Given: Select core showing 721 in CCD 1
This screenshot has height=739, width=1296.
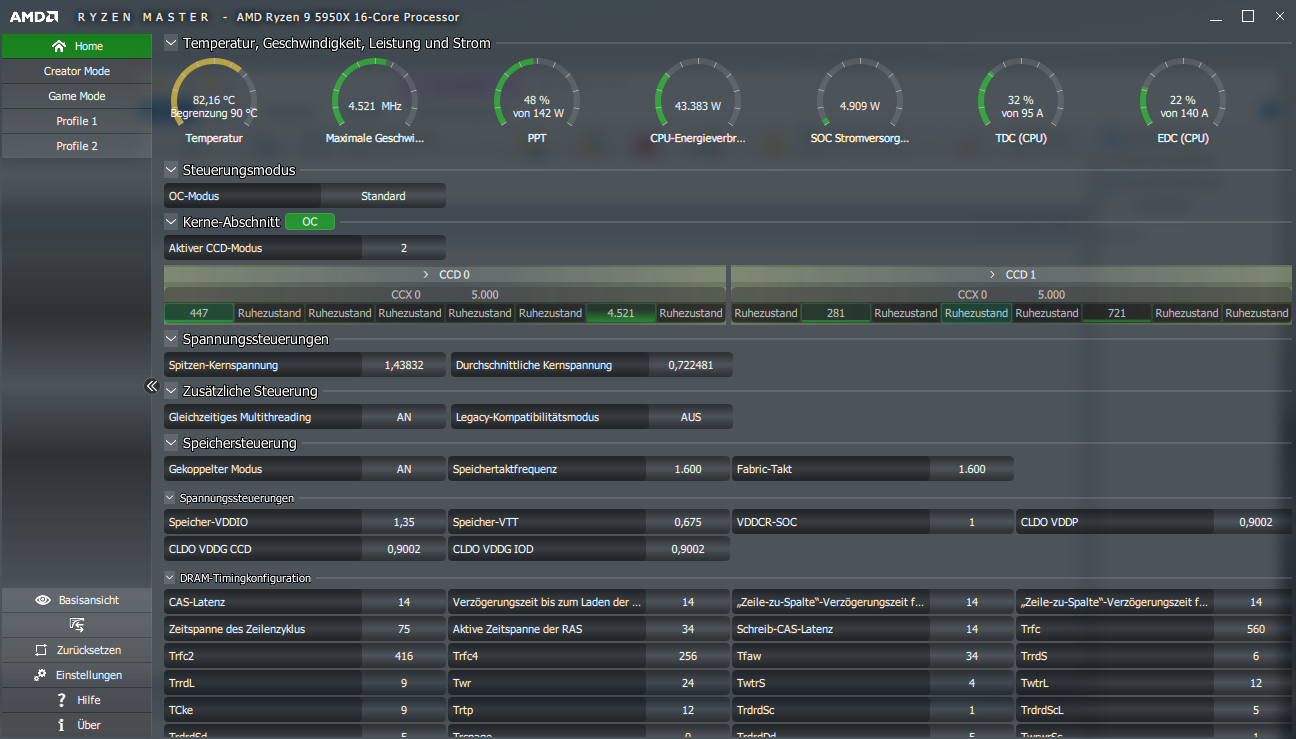Looking at the screenshot, I should (x=1117, y=313).
